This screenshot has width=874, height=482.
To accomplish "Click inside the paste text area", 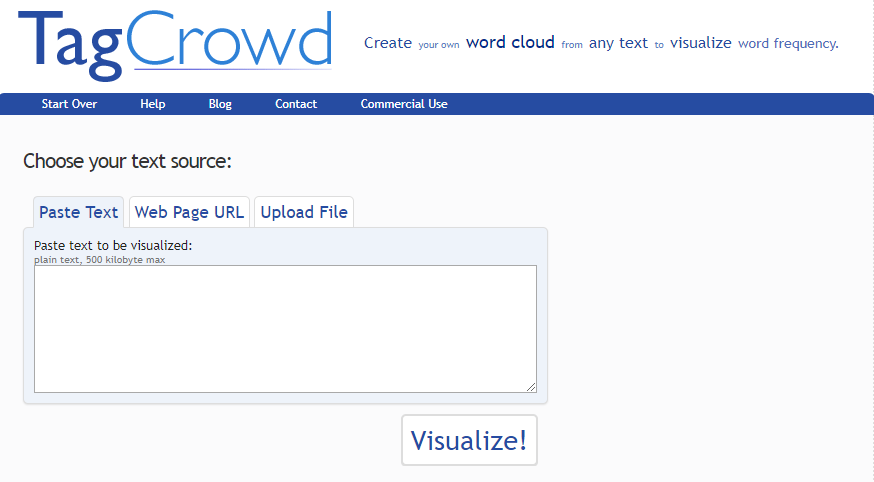I will pos(285,328).
